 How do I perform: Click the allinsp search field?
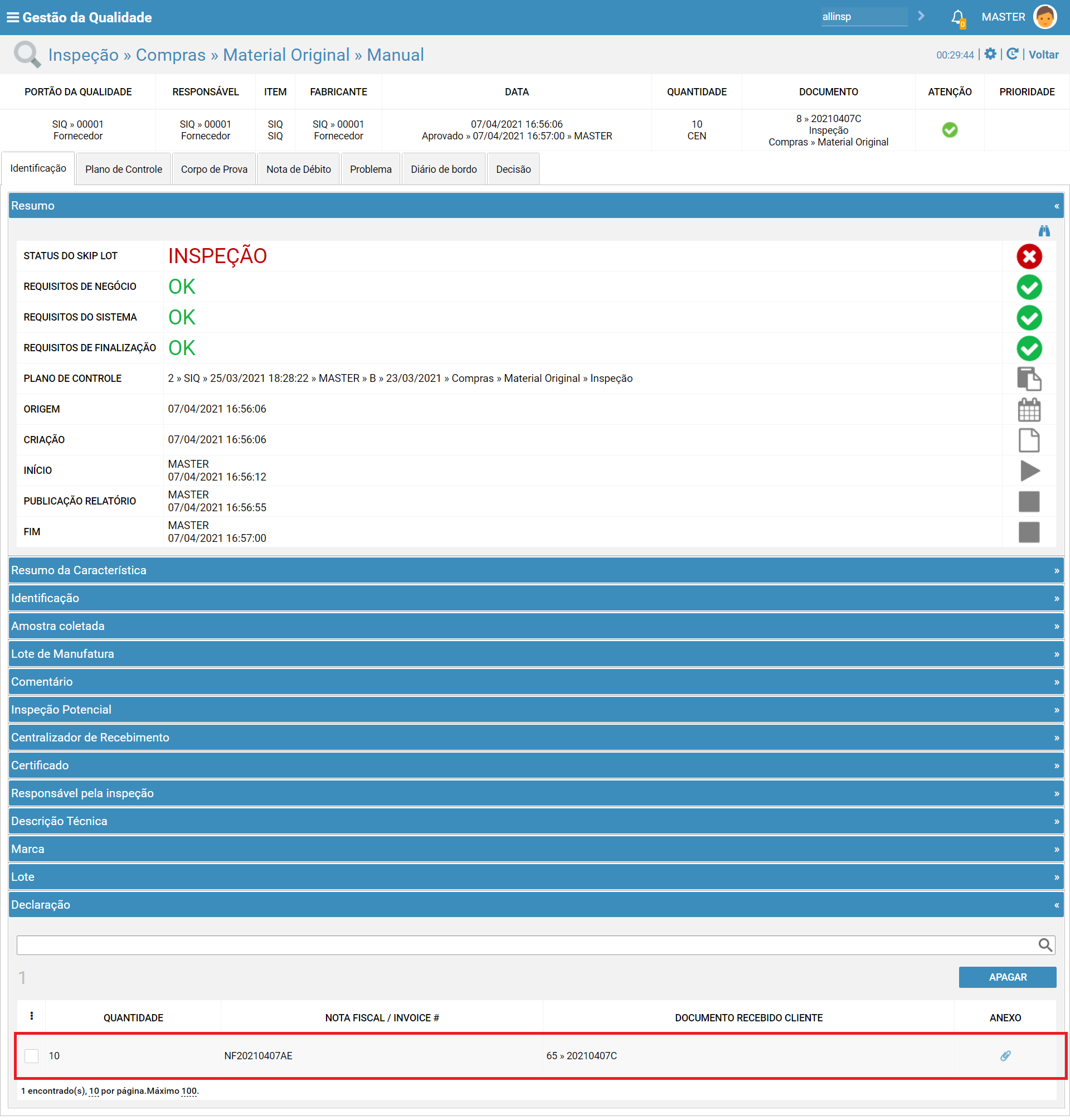(x=864, y=17)
